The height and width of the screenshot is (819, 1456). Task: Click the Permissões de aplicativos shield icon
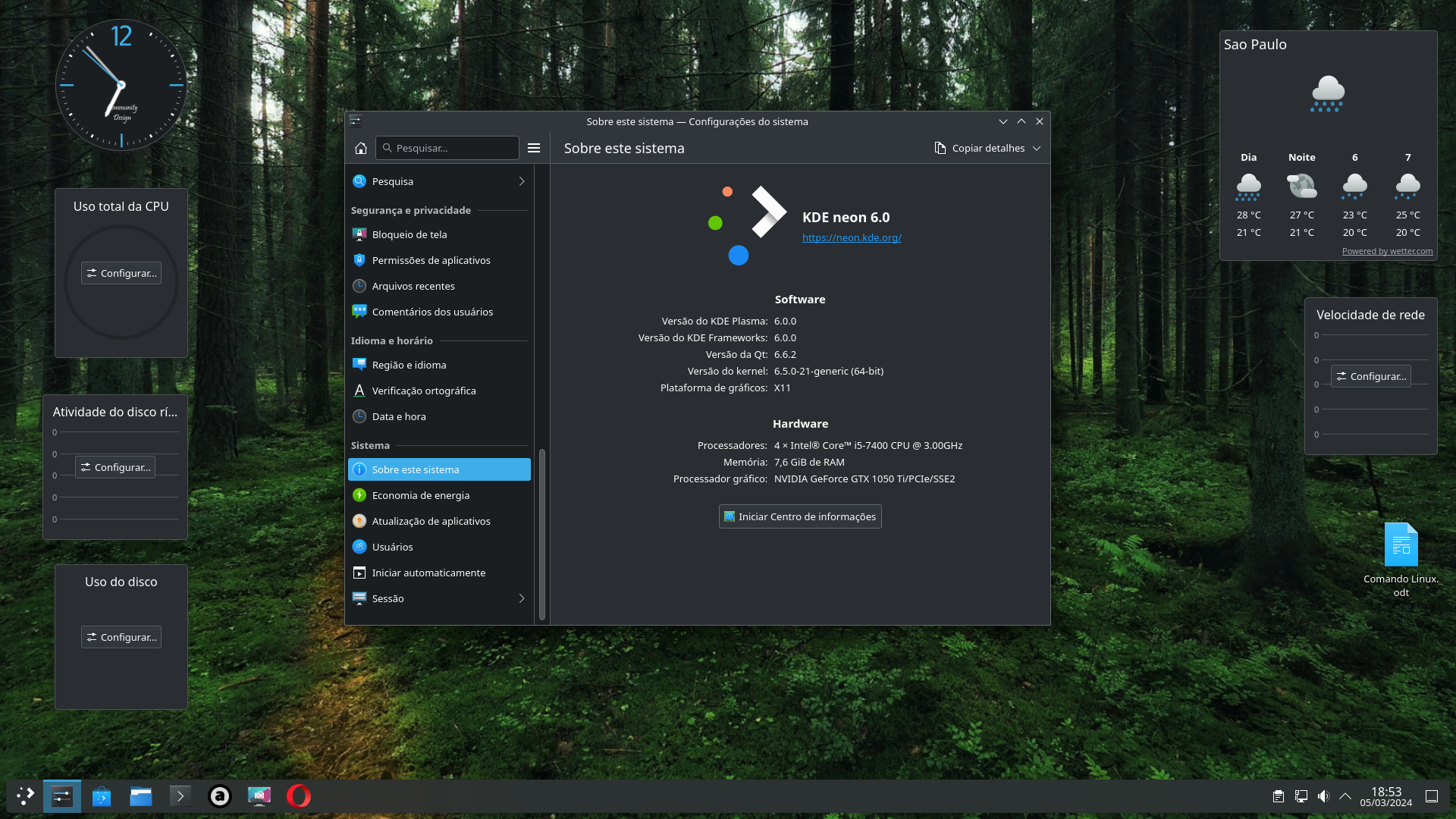tap(359, 260)
